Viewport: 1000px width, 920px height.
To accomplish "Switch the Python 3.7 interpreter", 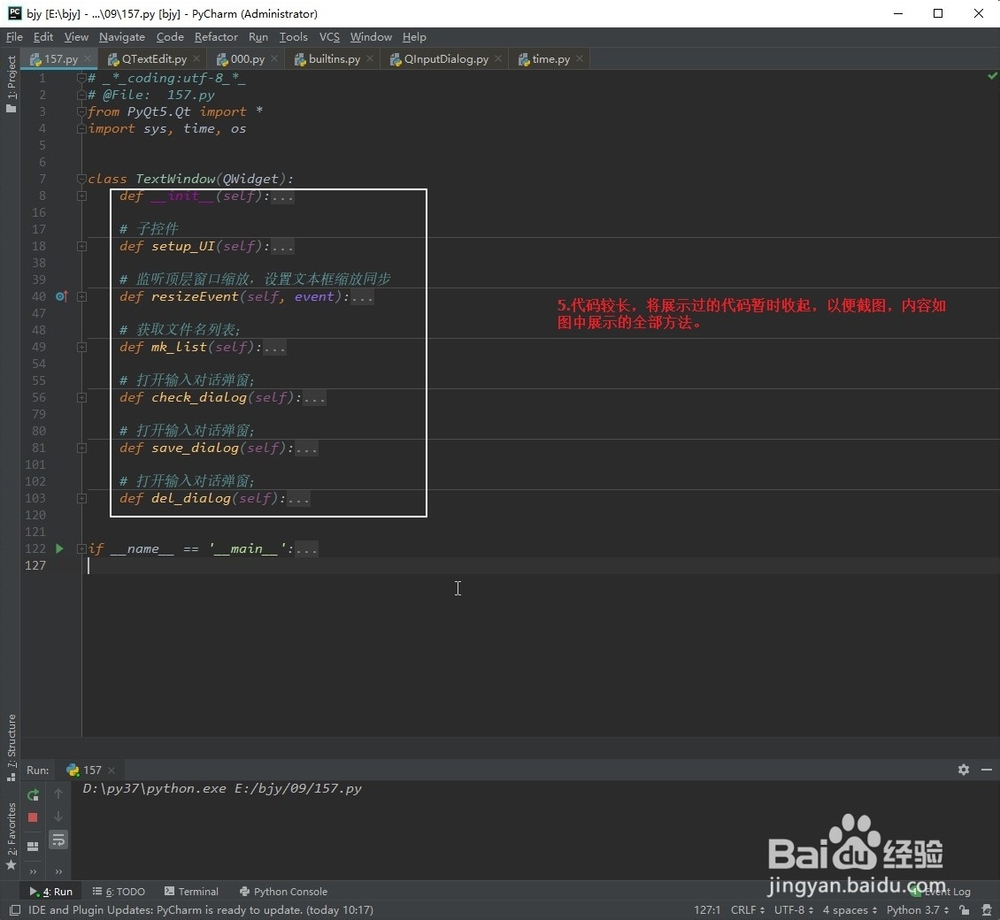I will [917, 910].
